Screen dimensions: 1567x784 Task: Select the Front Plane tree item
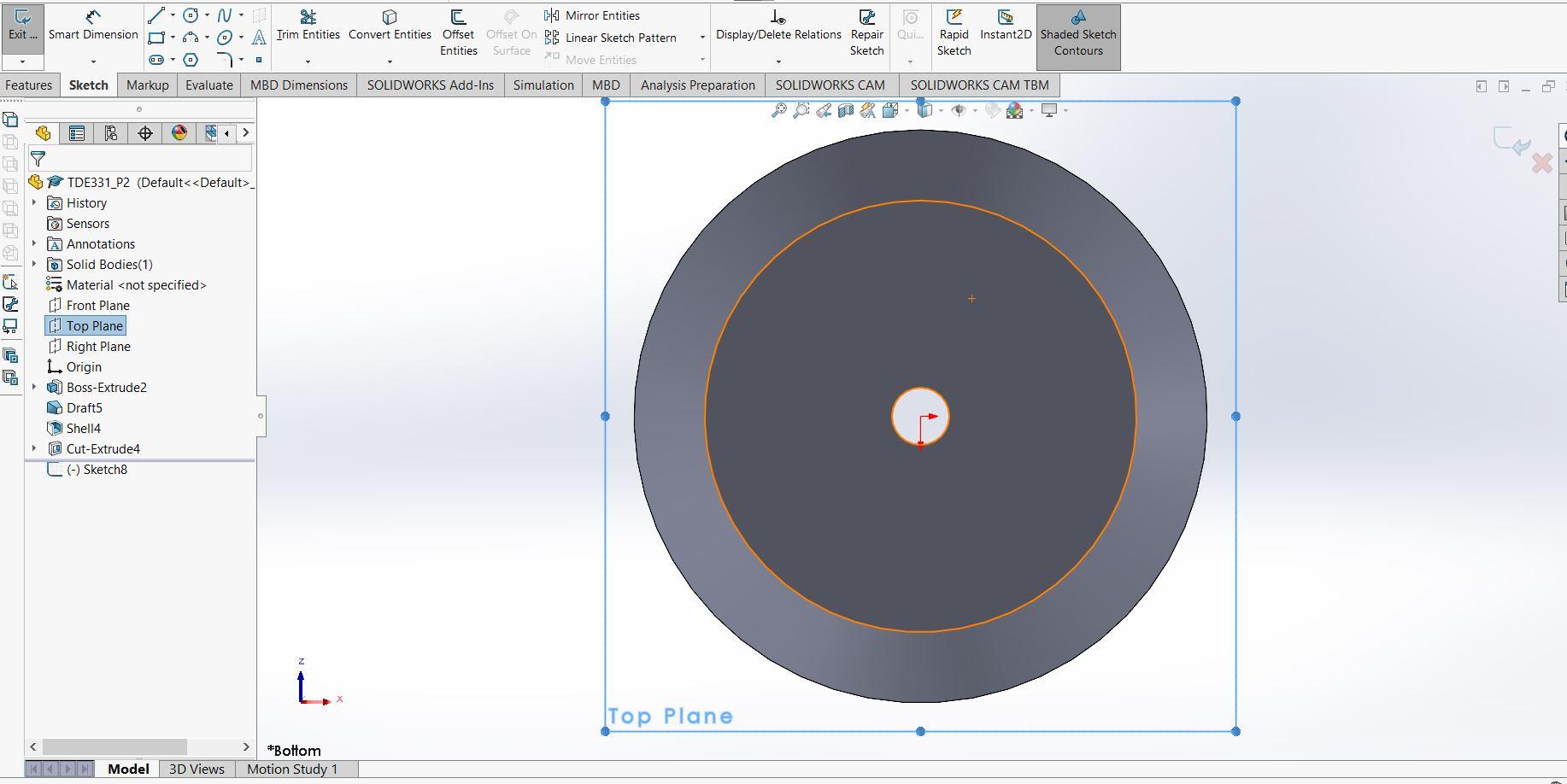pos(89,305)
